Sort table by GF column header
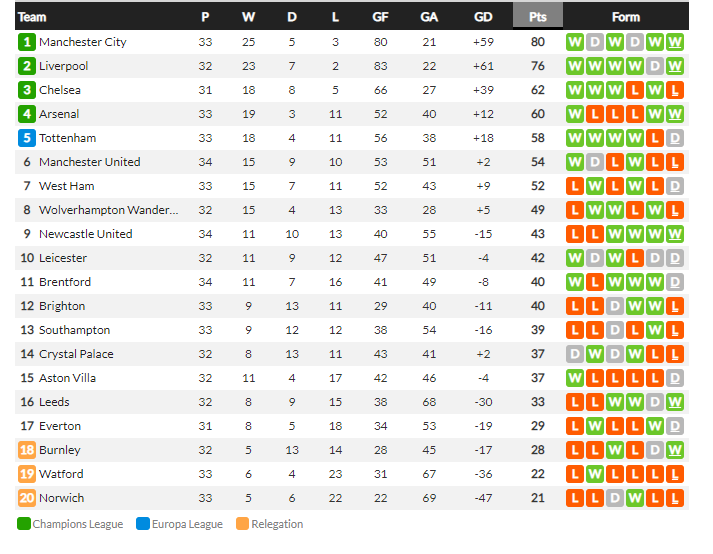 [380, 17]
